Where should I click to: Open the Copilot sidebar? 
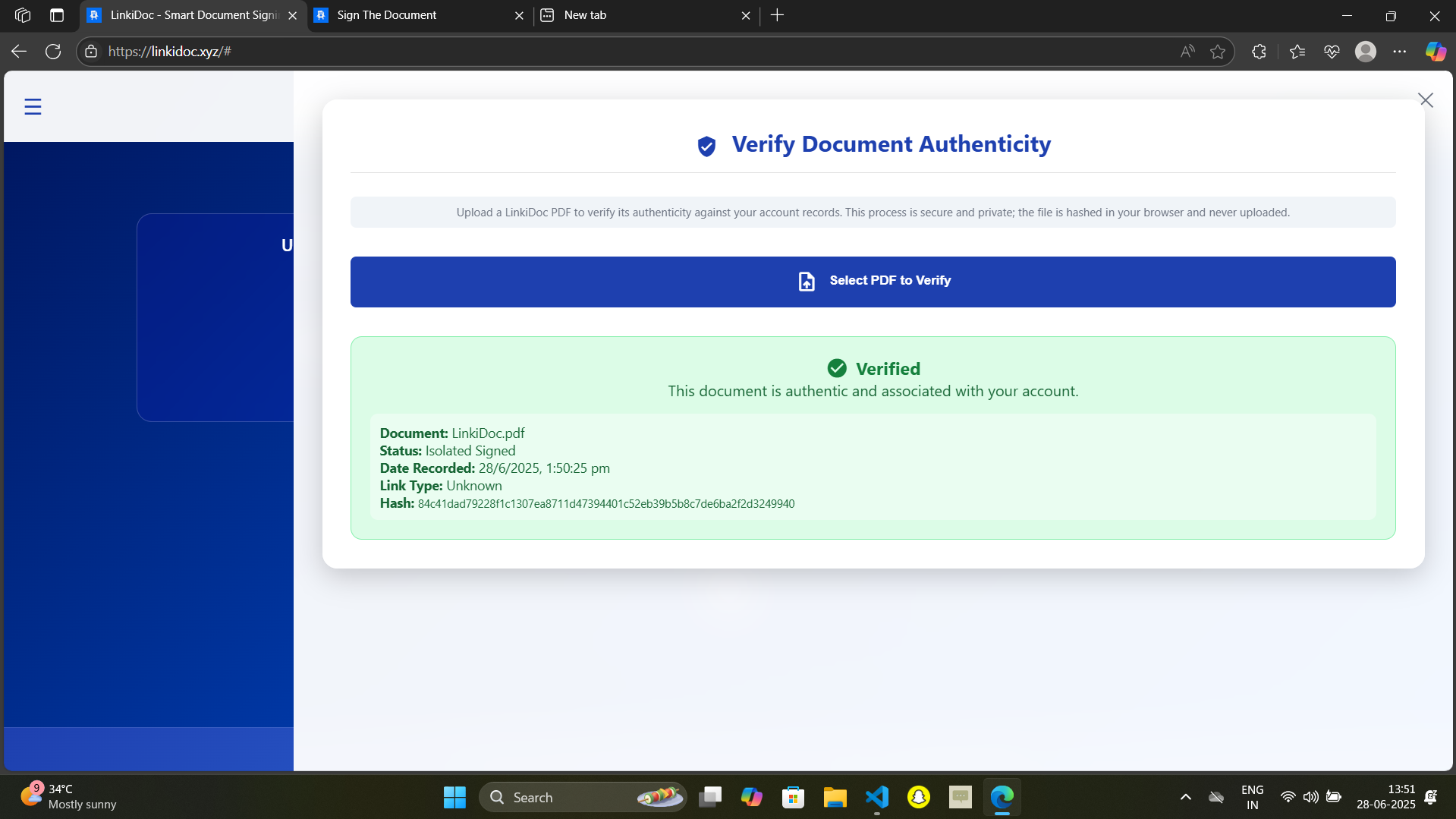click(1436, 52)
